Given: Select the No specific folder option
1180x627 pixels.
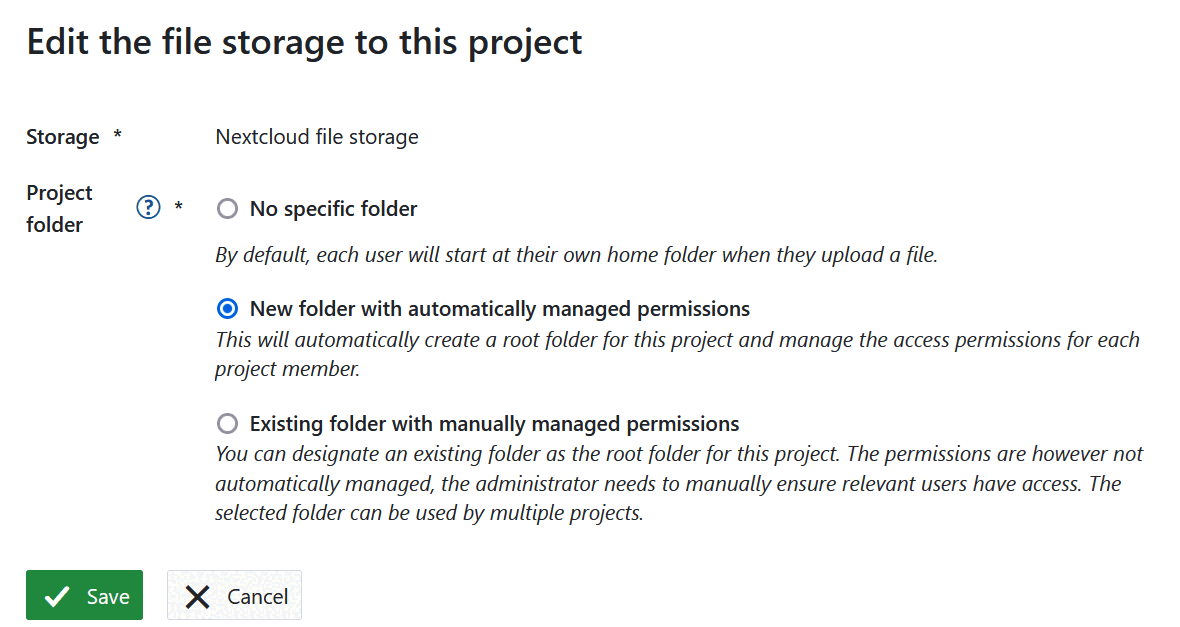Looking at the screenshot, I should pyautogui.click(x=227, y=208).
